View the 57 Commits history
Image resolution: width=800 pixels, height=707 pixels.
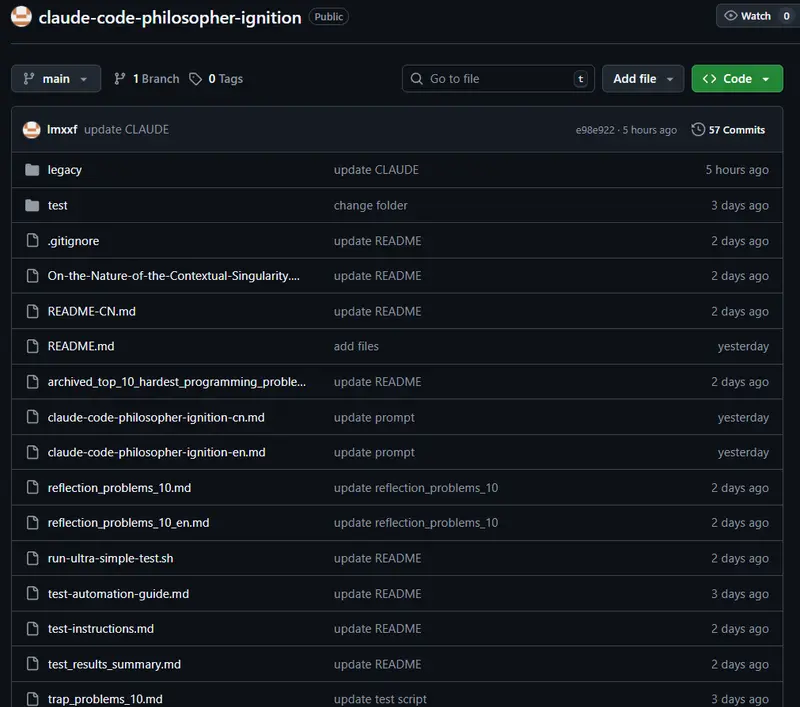736,130
